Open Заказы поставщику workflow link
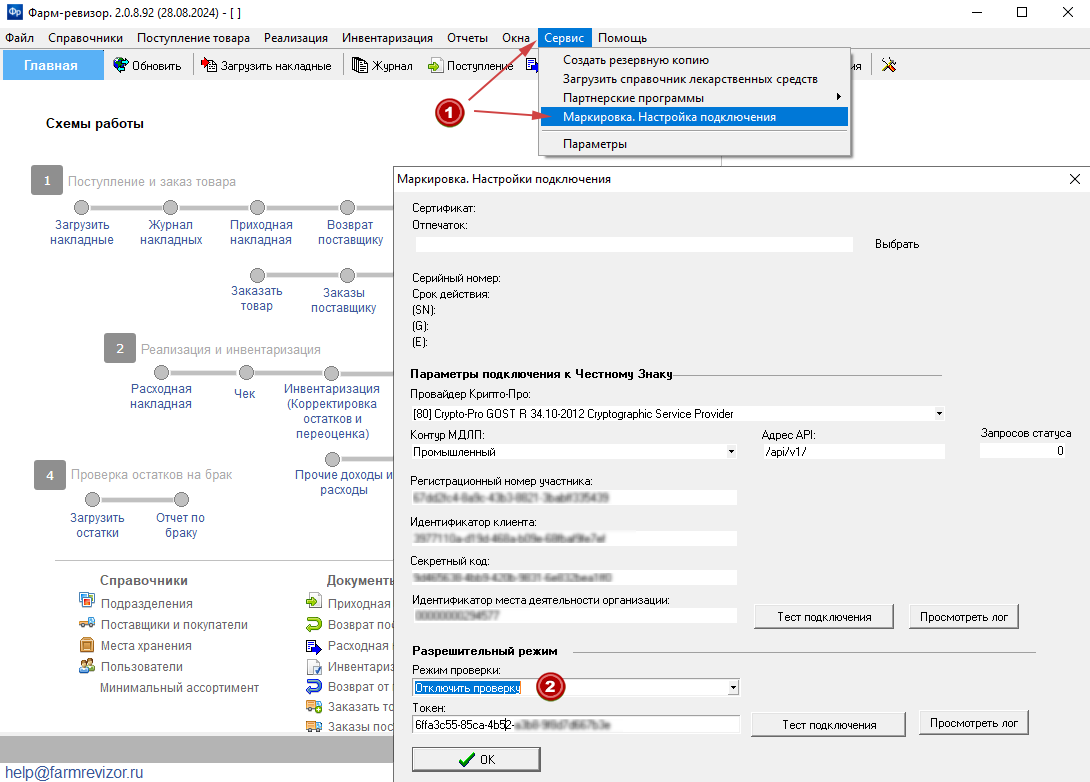Screen dimensions: 1090x782 [x=343, y=300]
